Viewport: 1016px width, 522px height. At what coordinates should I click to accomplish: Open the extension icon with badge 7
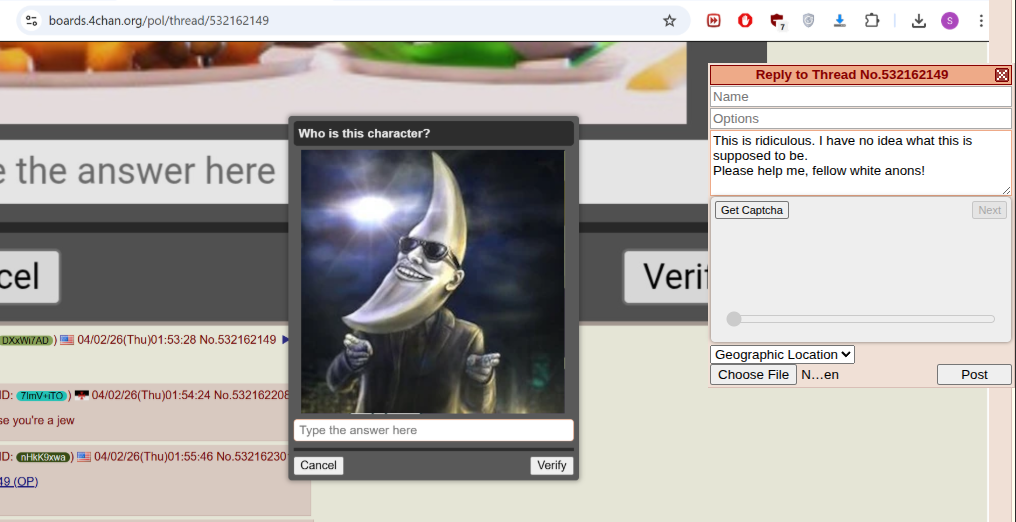point(778,21)
